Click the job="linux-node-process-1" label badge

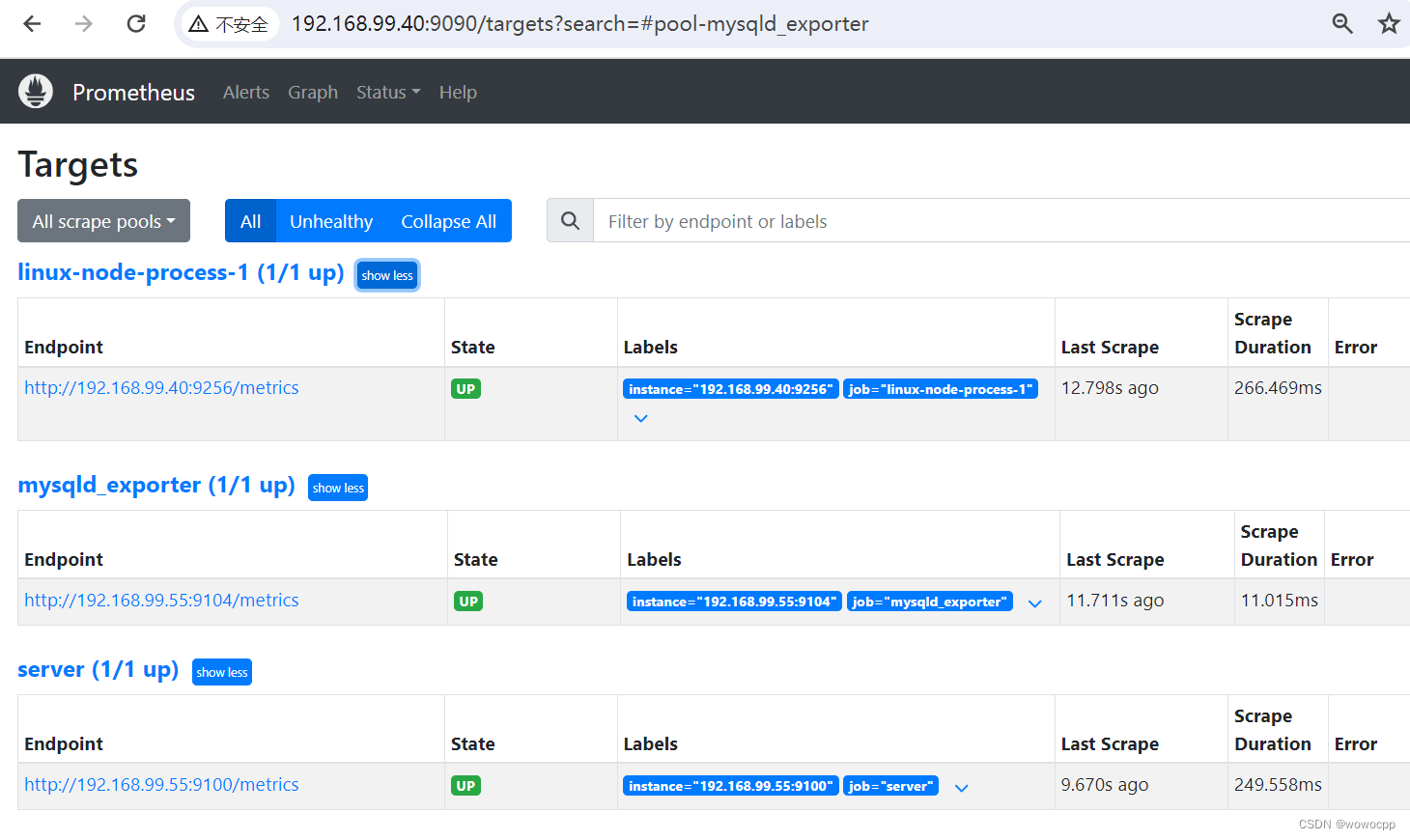point(941,389)
